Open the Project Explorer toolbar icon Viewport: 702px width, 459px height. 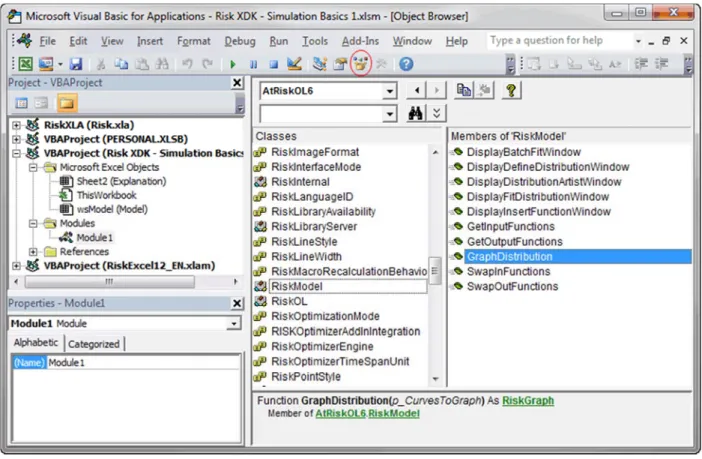(x=320, y=64)
